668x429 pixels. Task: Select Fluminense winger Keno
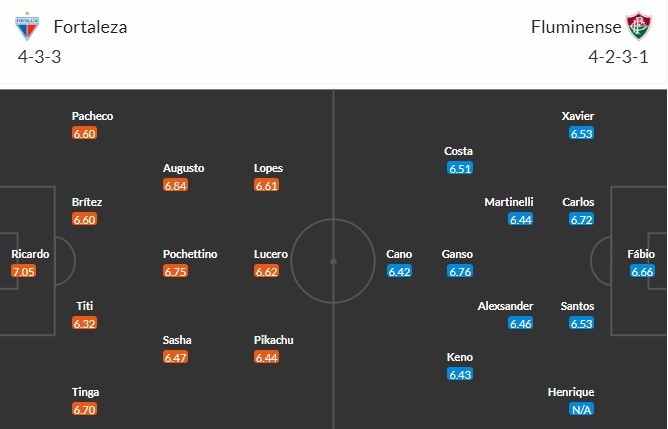coord(460,357)
